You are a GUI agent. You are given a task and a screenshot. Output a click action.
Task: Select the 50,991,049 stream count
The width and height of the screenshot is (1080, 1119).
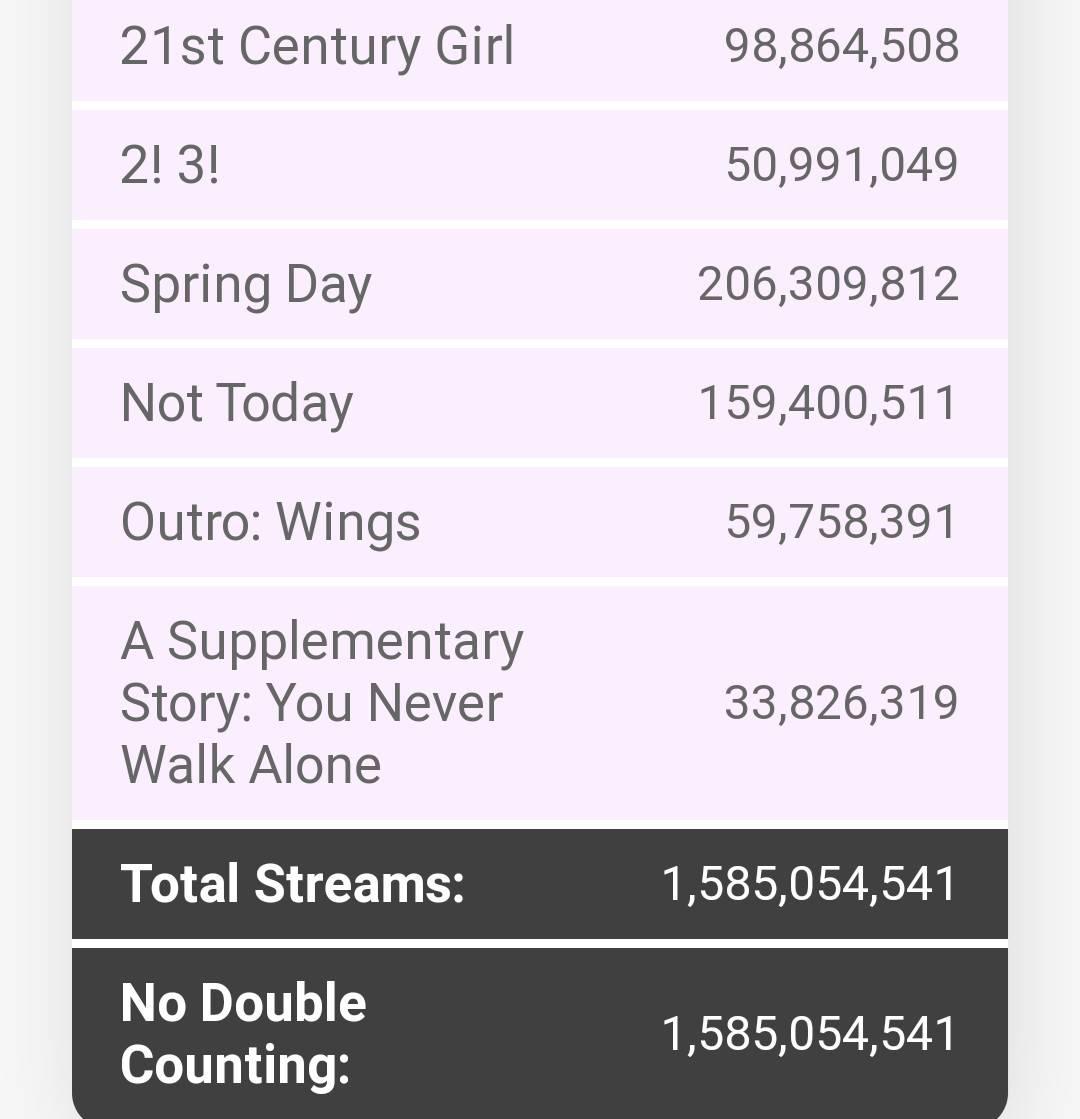841,165
